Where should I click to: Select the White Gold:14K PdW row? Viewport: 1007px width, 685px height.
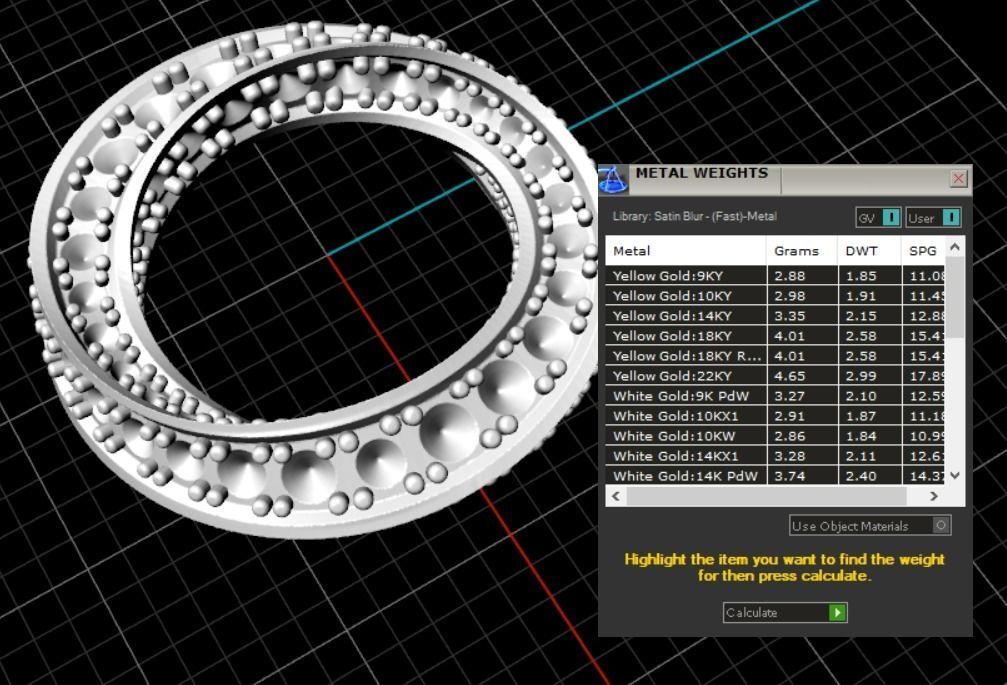pyautogui.click(x=775, y=475)
